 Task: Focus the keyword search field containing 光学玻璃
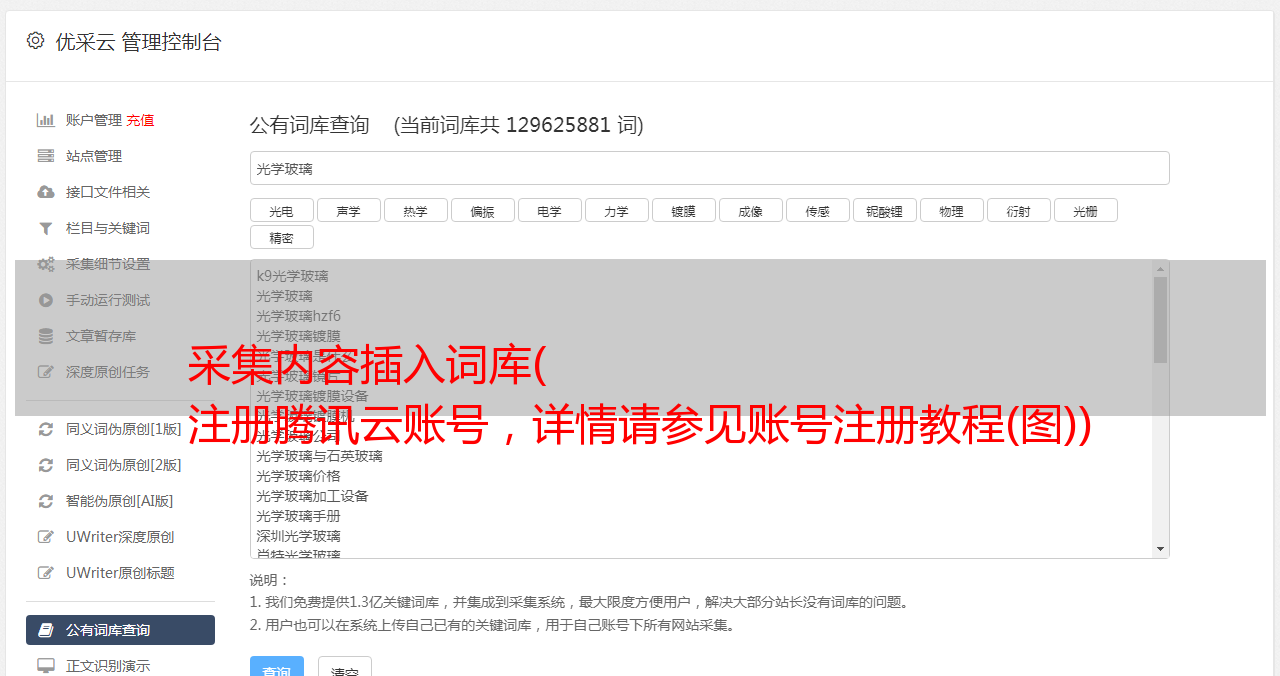[x=710, y=168]
